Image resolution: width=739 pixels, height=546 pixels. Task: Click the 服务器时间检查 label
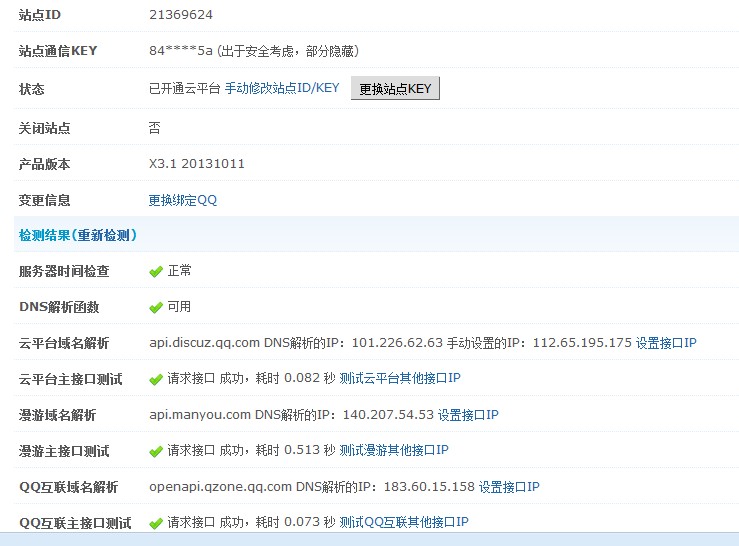pos(64,272)
